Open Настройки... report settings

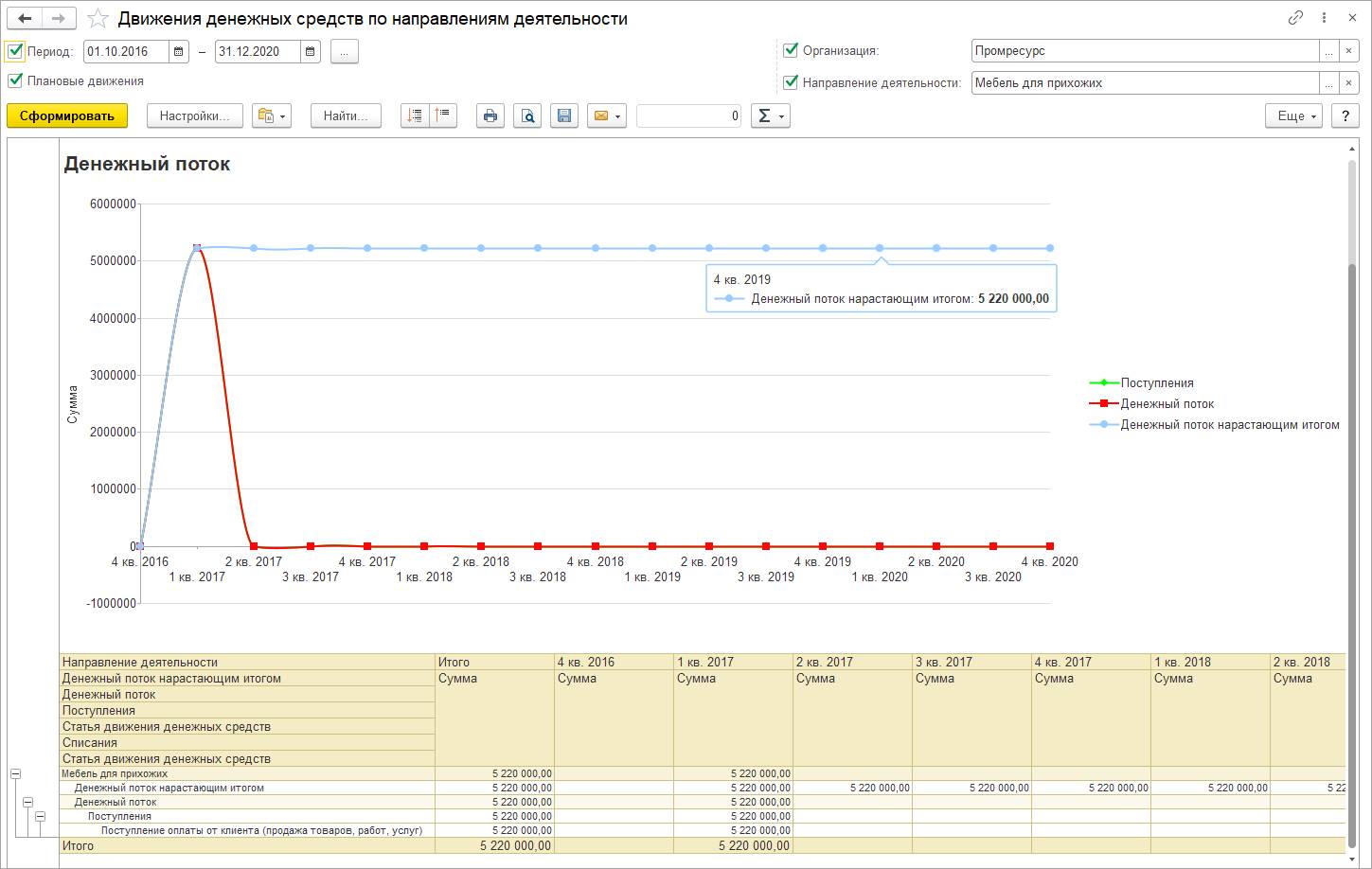194,115
